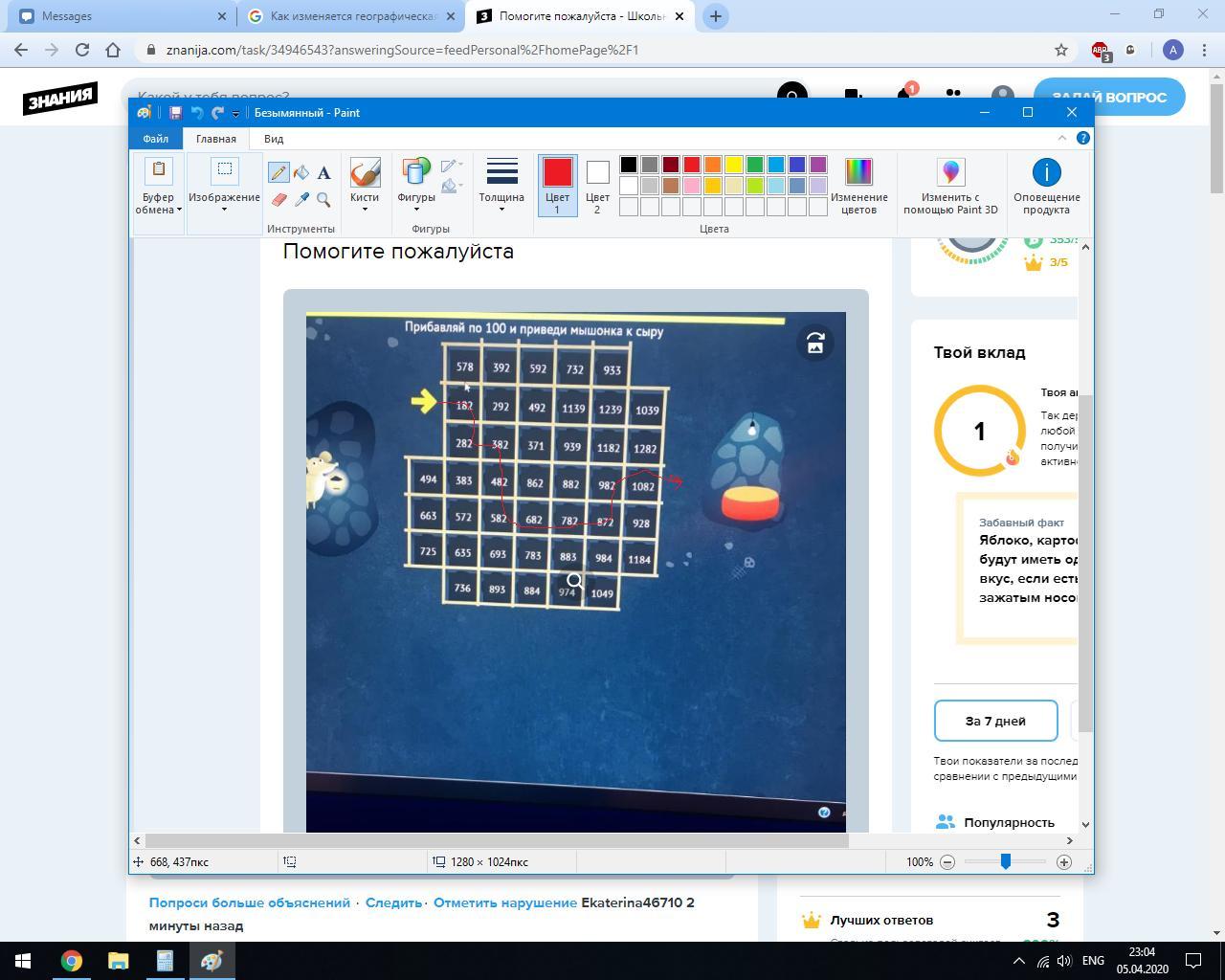The height and width of the screenshot is (980, 1225).
Task: Click the Оповещение продукта info icon
Action: tap(1046, 186)
